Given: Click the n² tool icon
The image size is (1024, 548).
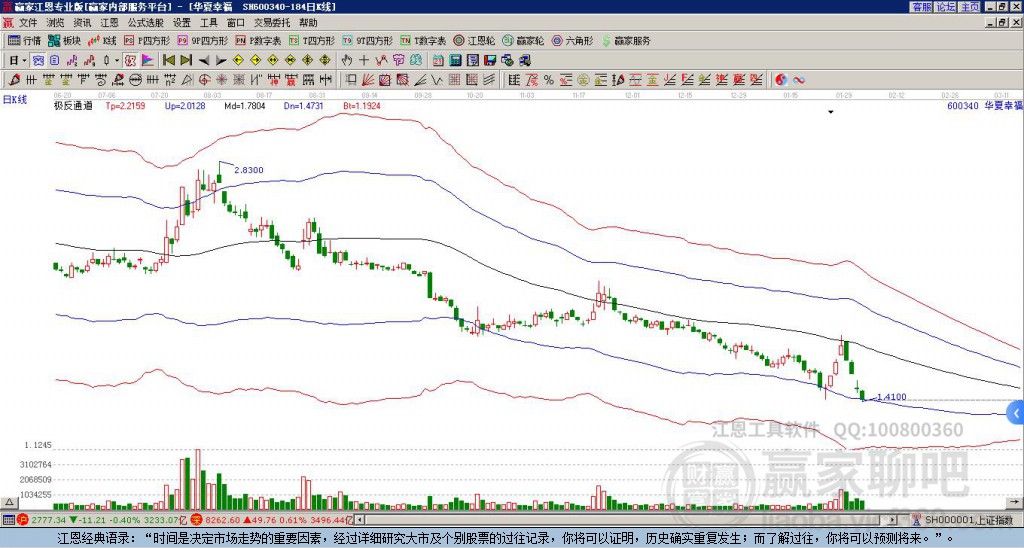Looking at the screenshot, I should (170, 80).
